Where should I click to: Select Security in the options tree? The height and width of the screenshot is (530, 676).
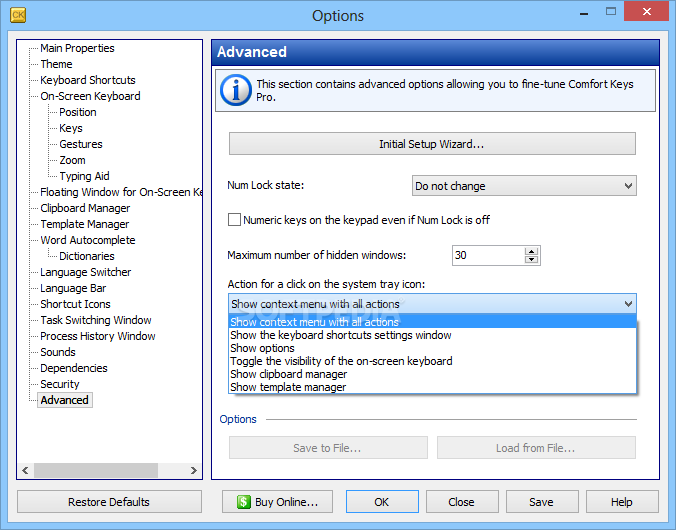tap(59, 384)
